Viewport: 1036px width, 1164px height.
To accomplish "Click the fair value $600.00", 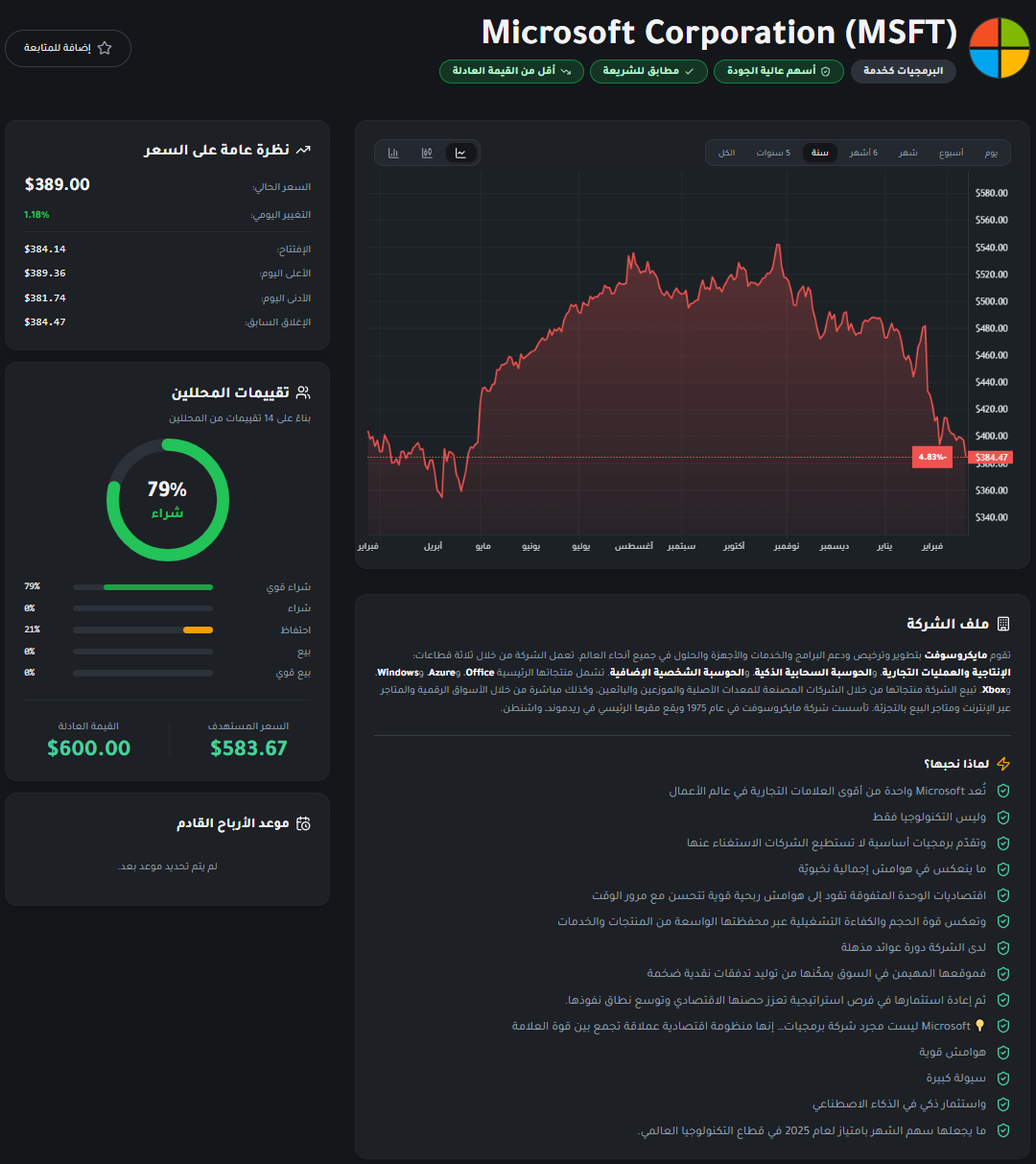I will tap(89, 748).
